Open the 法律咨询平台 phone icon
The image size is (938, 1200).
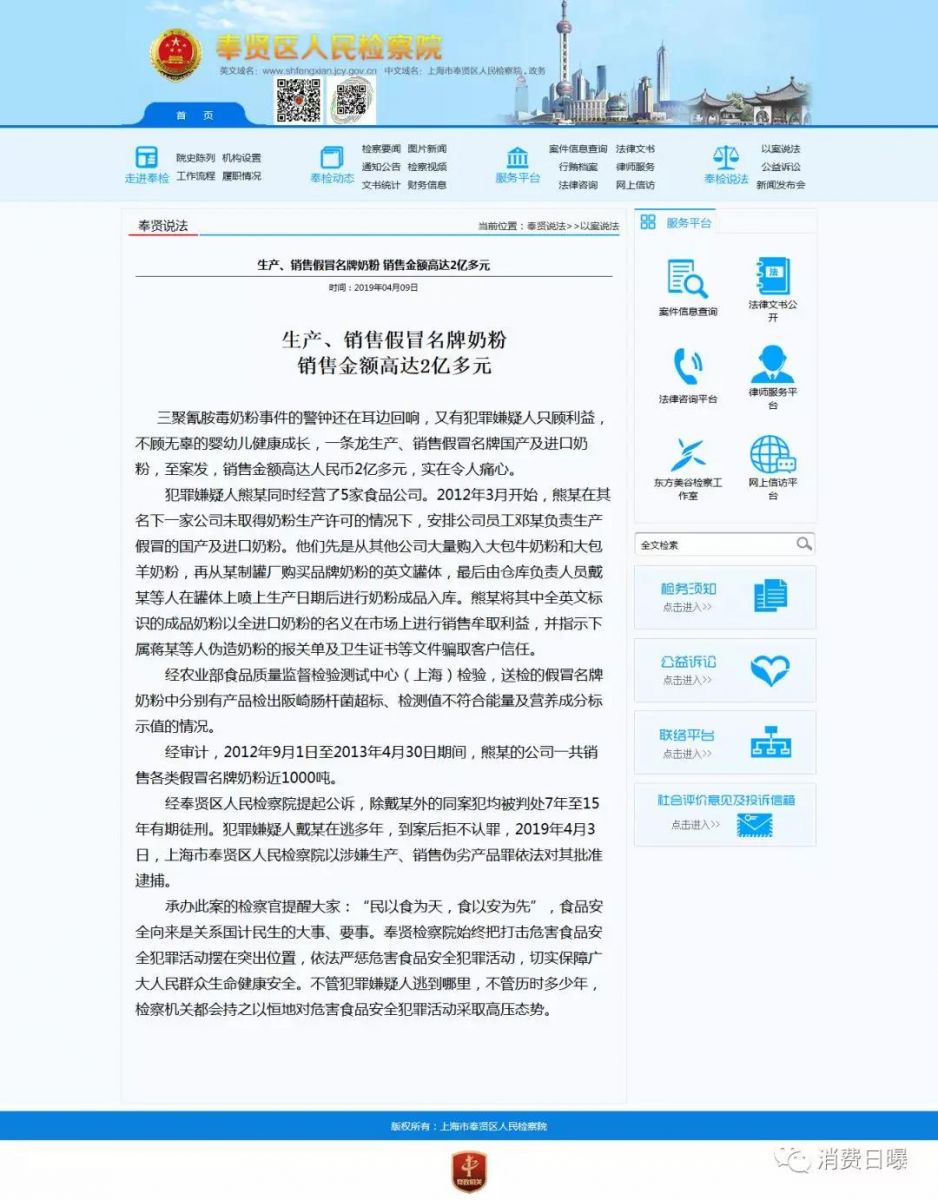(x=687, y=366)
